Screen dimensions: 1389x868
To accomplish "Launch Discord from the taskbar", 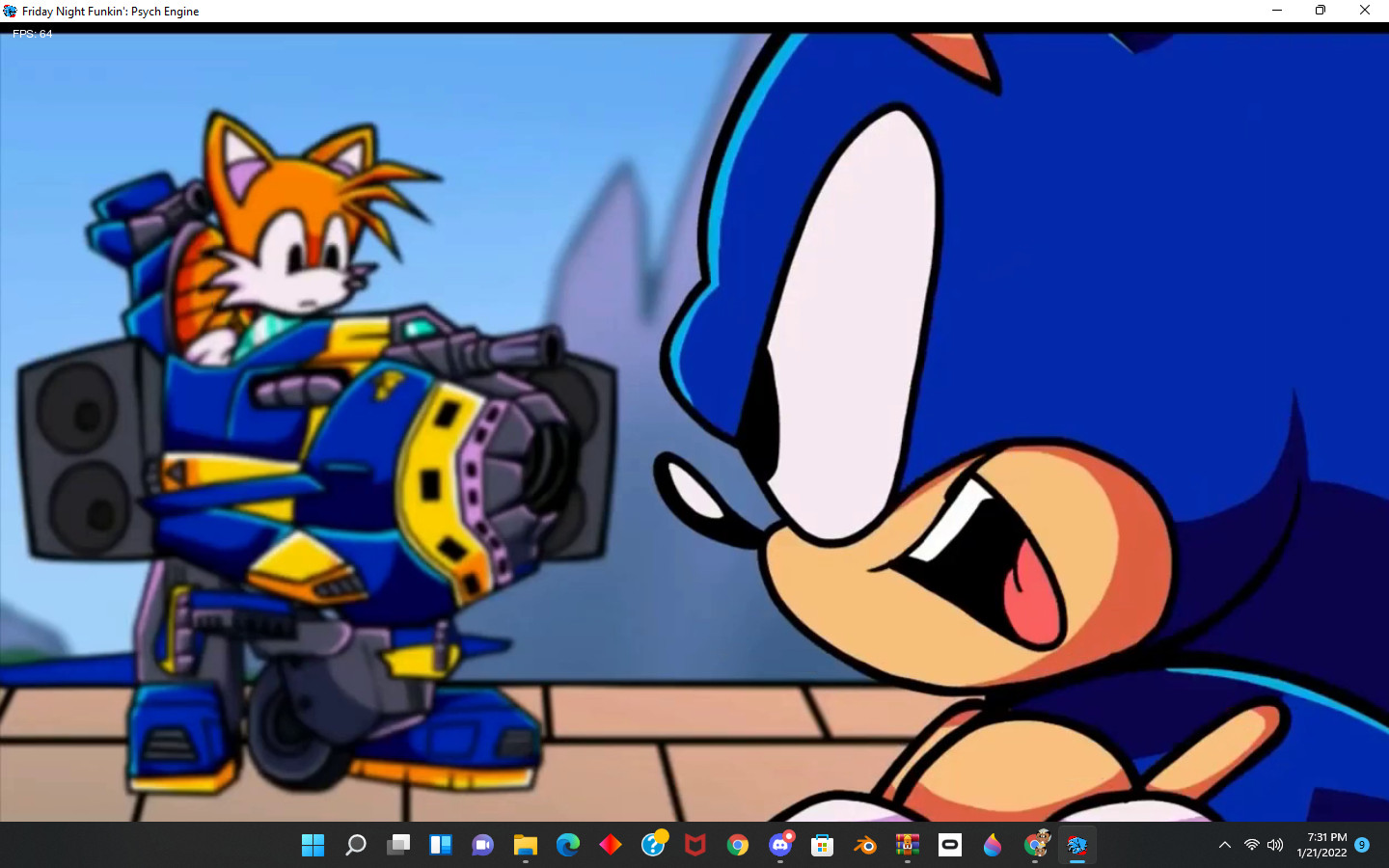I will click(x=778, y=846).
